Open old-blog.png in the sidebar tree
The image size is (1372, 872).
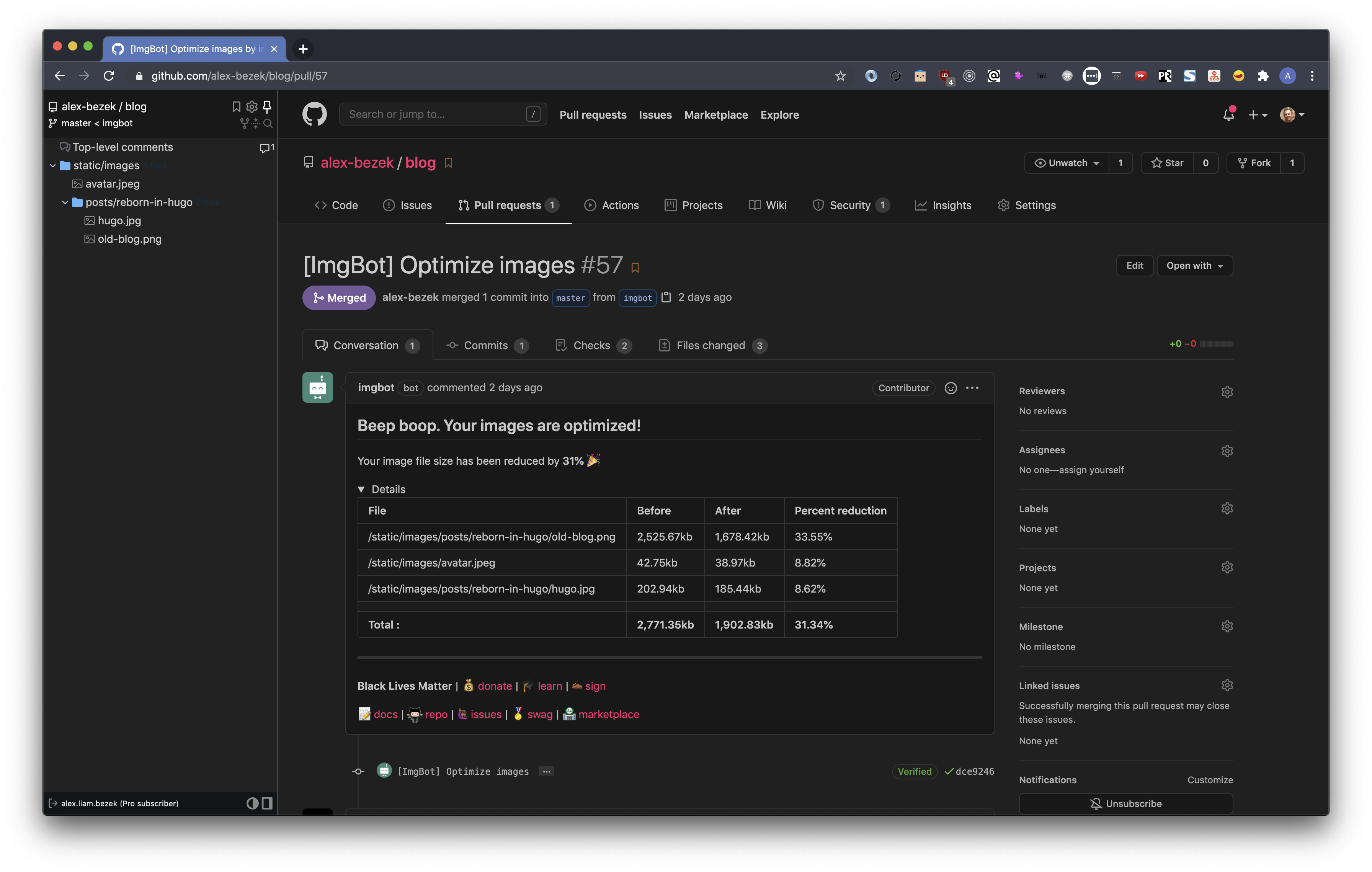tap(129, 239)
